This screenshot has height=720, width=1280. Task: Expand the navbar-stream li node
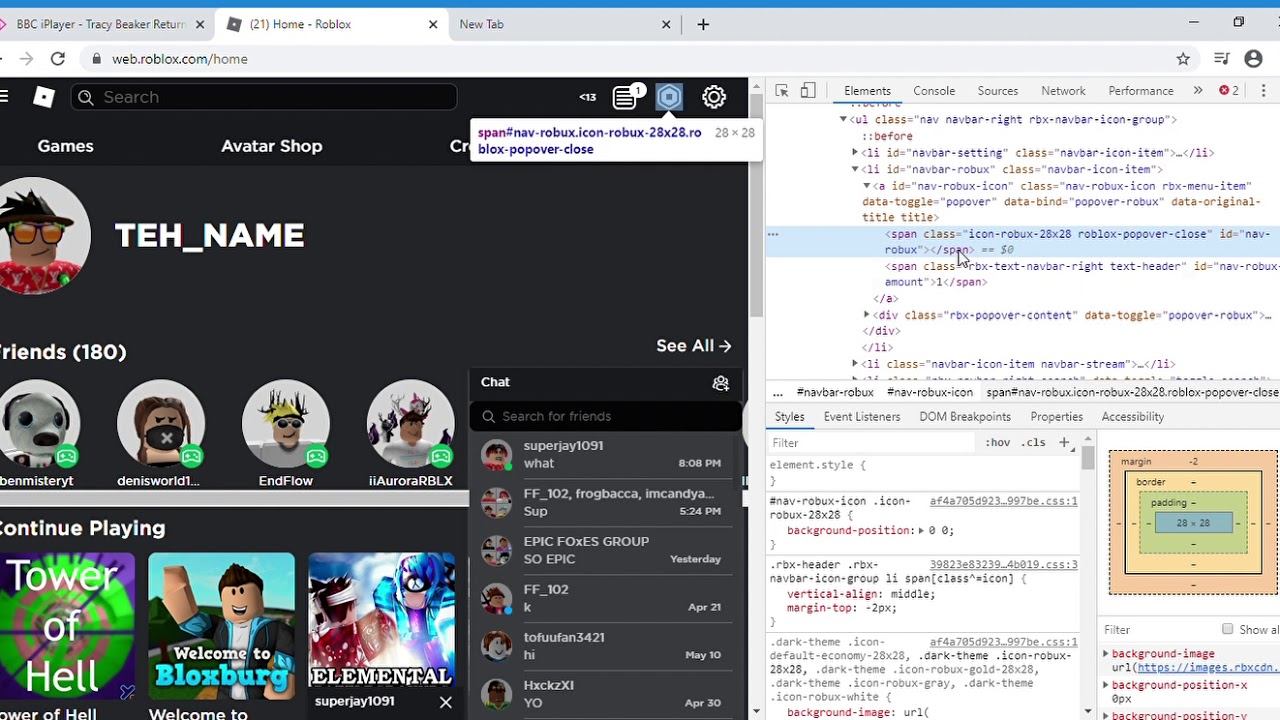(x=855, y=364)
